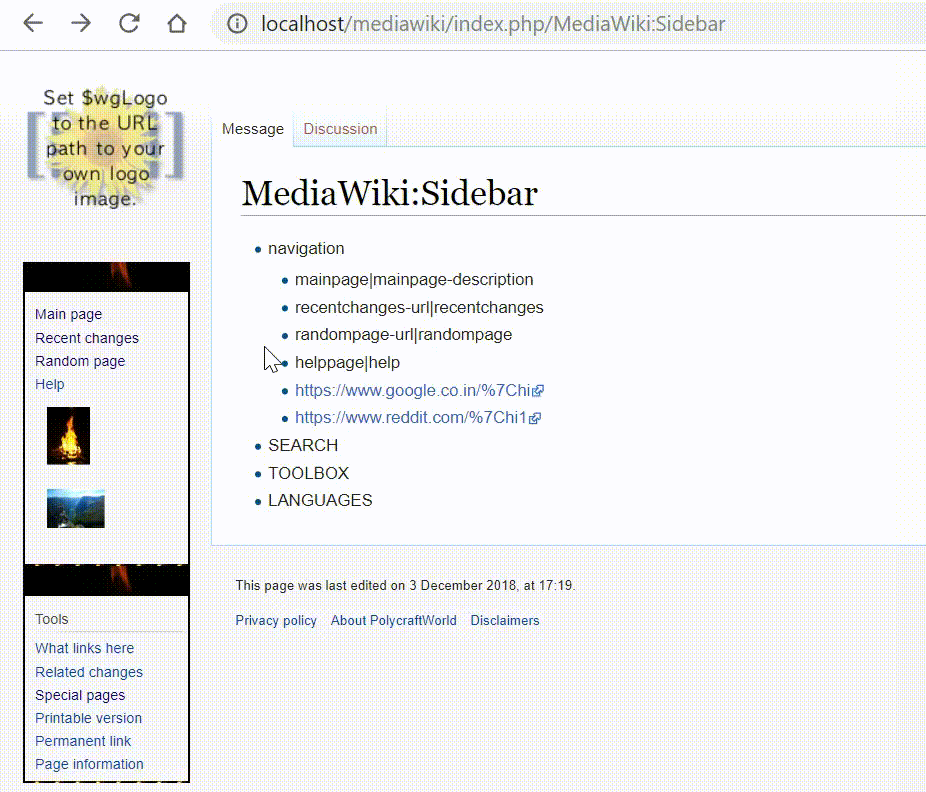This screenshot has height=792, width=926.
Task: Go to browser home icon
Action: [x=177, y=24]
